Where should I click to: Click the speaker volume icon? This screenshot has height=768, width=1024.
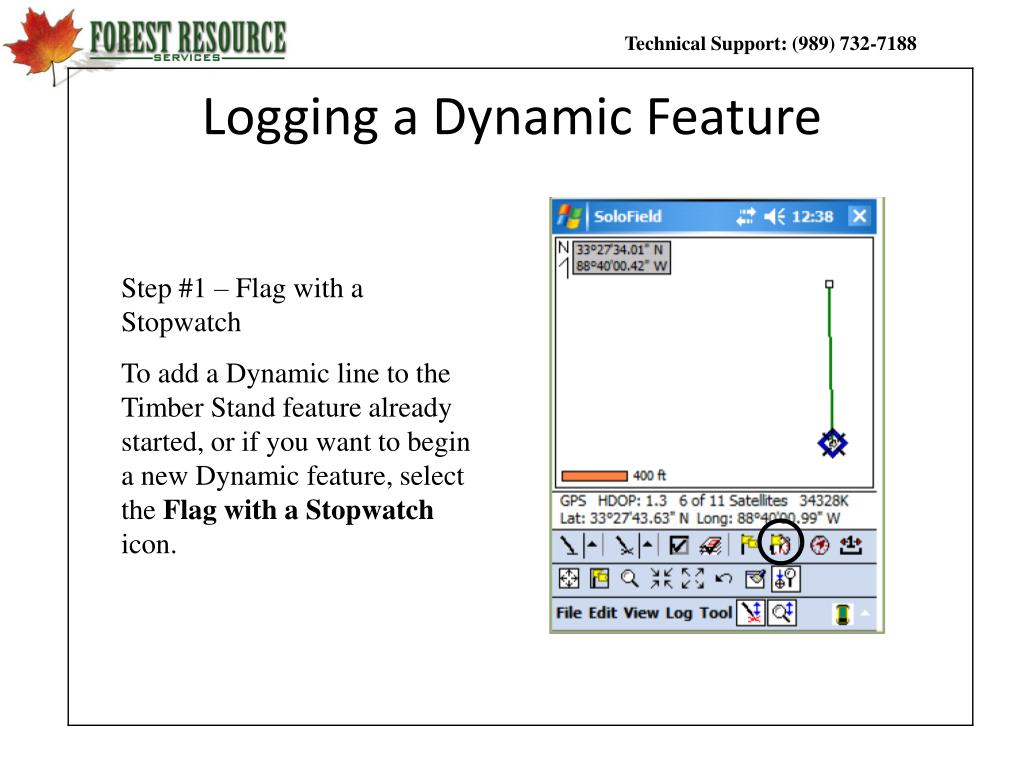click(775, 216)
